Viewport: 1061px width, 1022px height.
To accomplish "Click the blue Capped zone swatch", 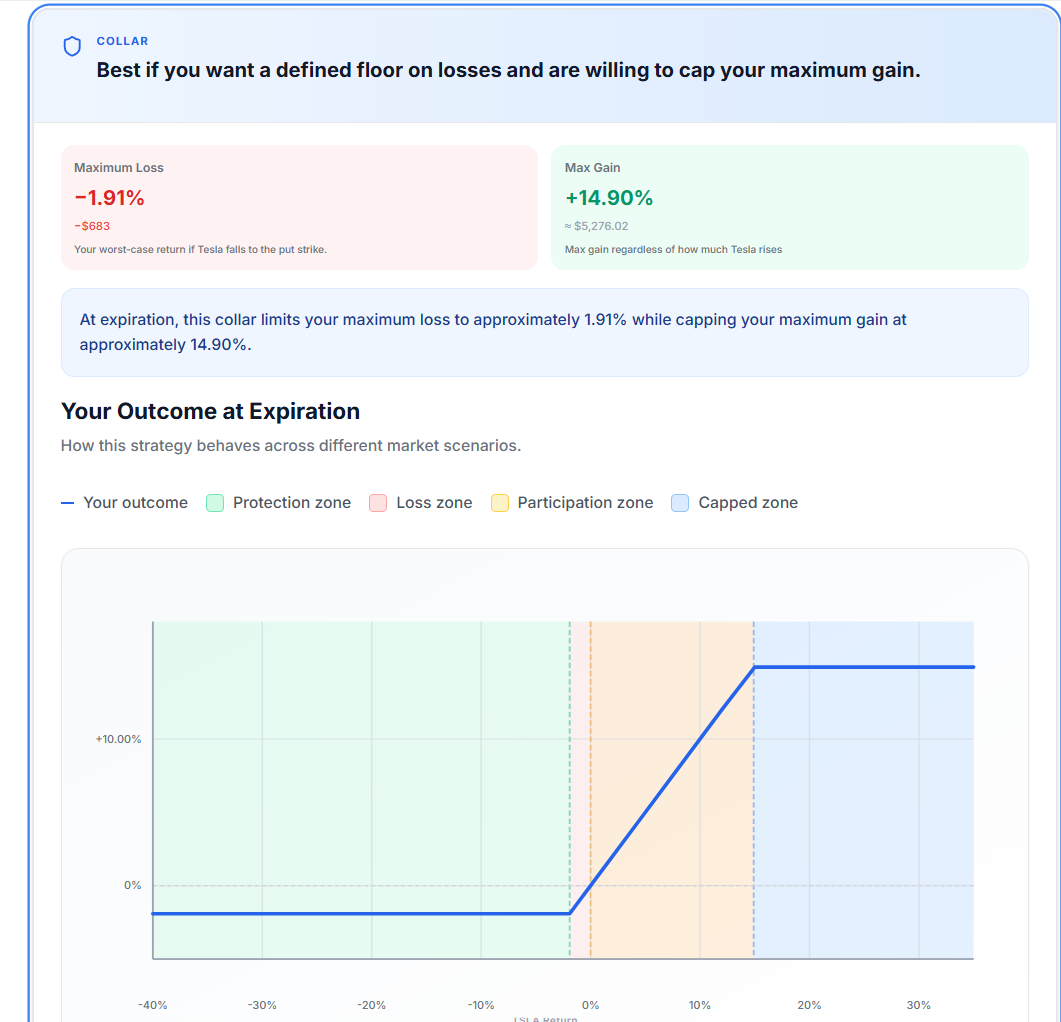I will click(x=680, y=503).
